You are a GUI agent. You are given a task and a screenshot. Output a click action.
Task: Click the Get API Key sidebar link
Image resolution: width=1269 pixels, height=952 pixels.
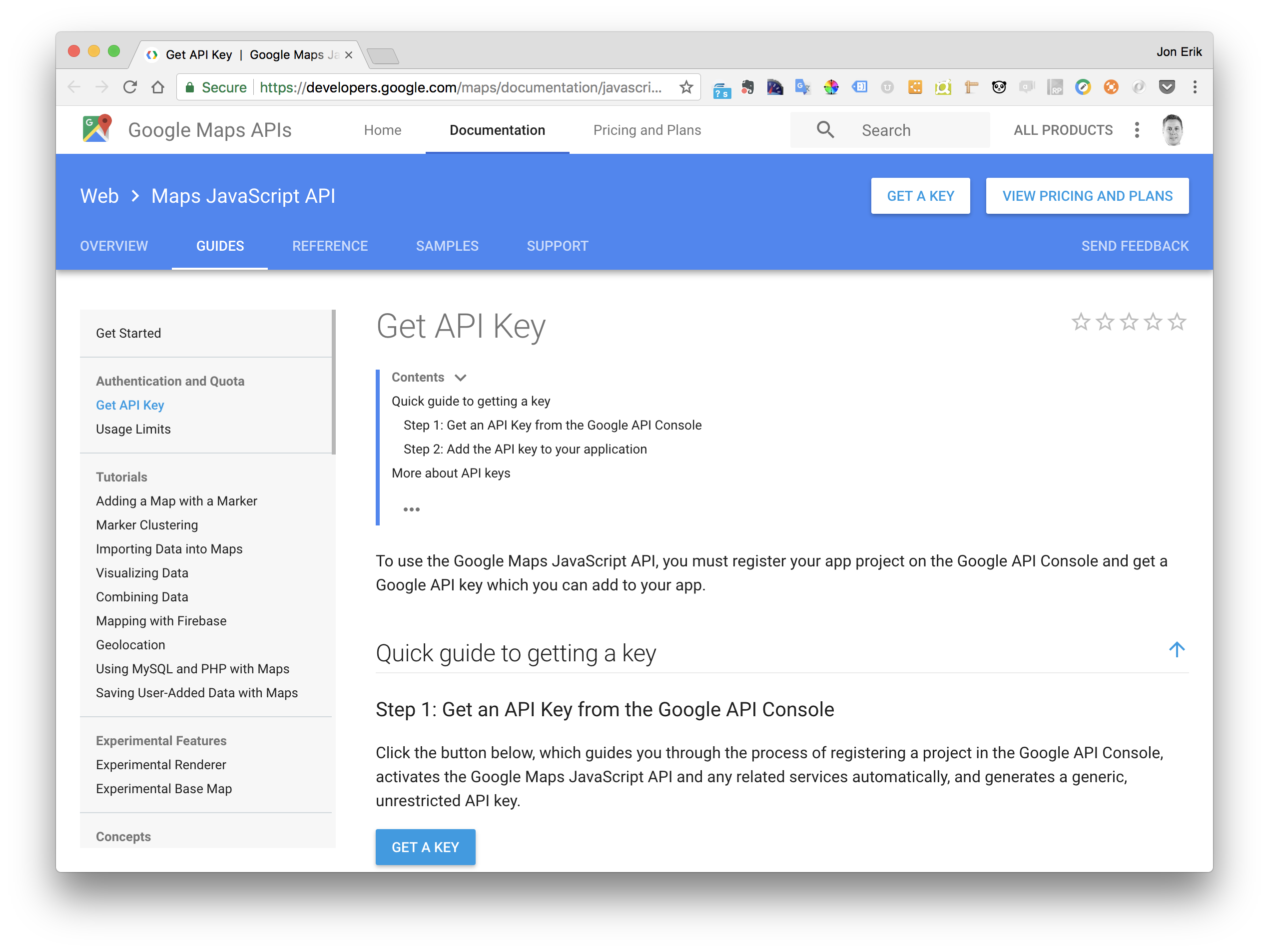coord(130,405)
